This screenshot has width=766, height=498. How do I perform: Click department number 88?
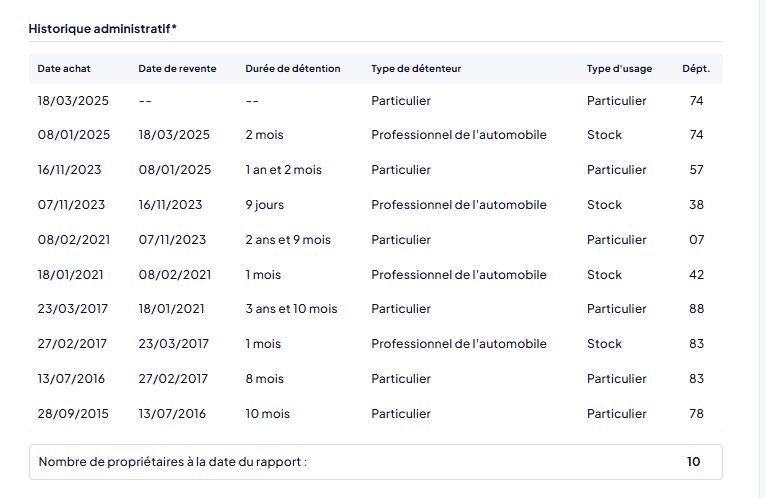(x=696, y=309)
